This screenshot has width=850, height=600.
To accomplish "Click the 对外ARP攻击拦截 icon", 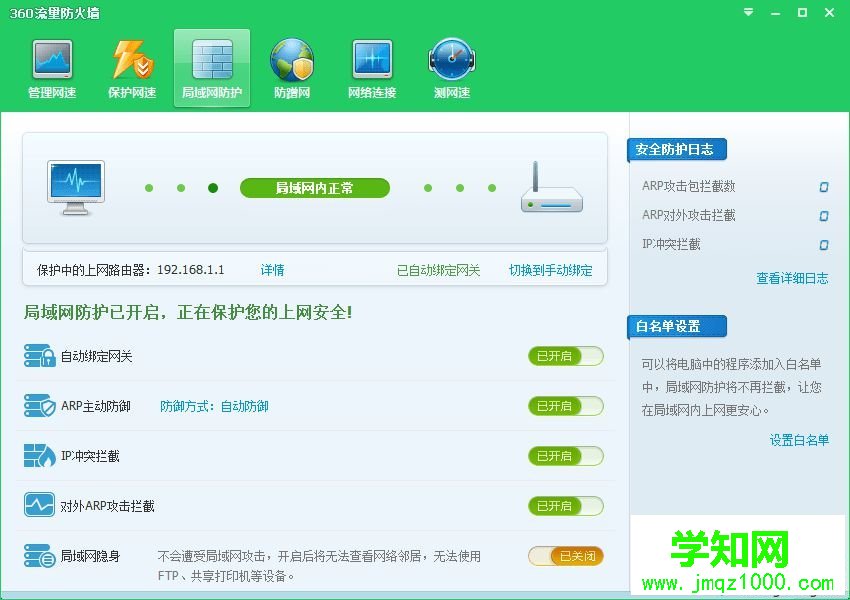I will (40, 505).
